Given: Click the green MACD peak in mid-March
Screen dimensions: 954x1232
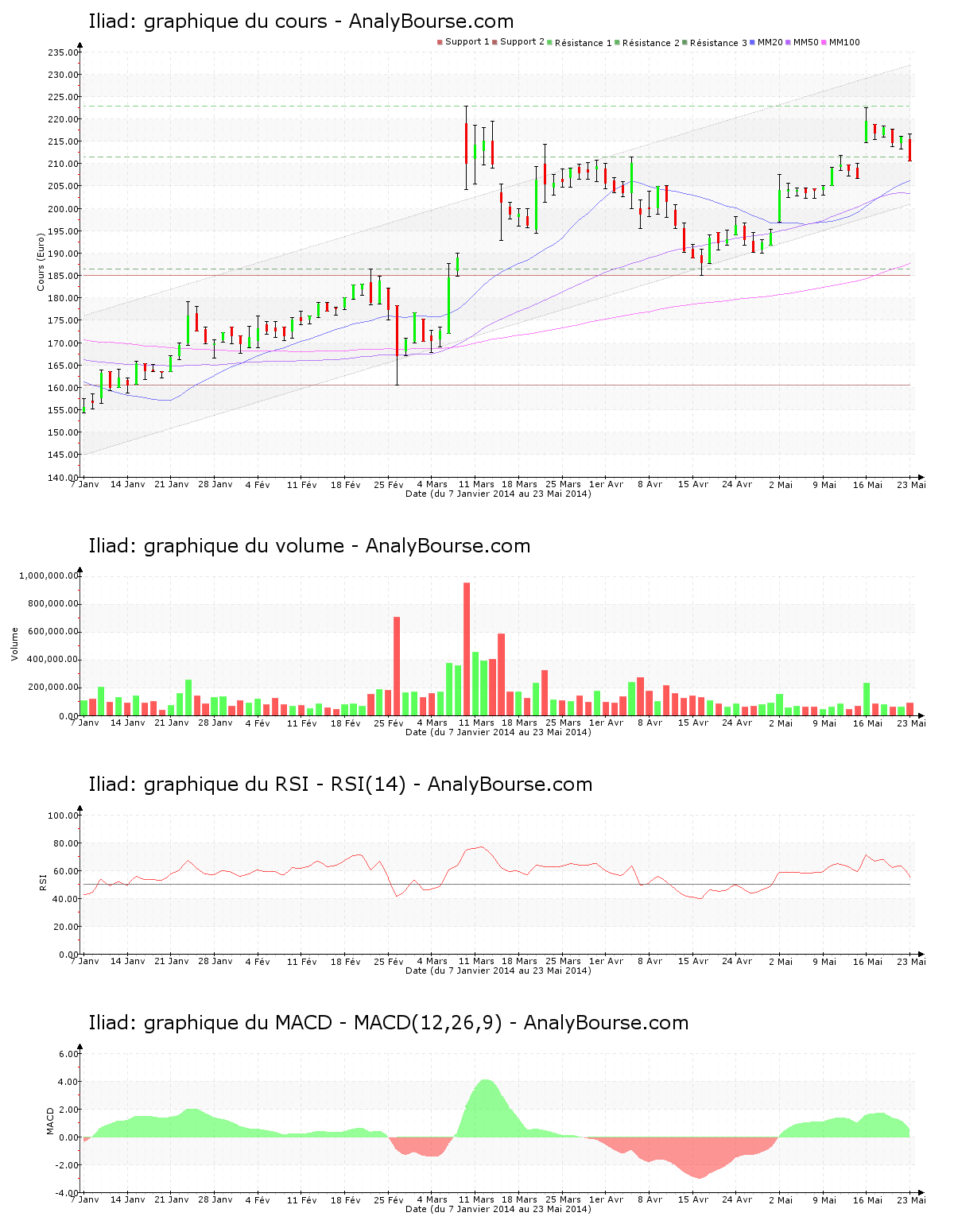Looking at the screenshot, I should tap(485, 1108).
